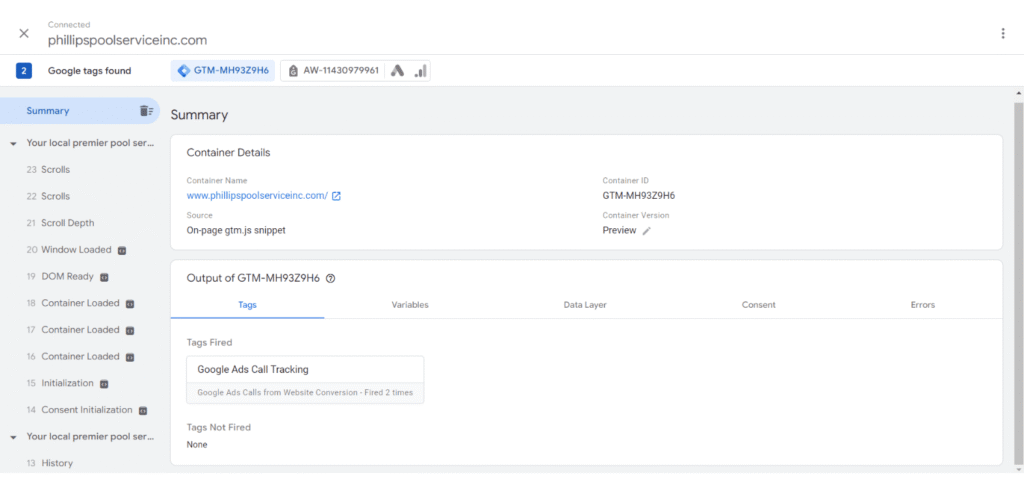Click API icon beside Consent Initialization
The image size is (1024, 487).
143,411
